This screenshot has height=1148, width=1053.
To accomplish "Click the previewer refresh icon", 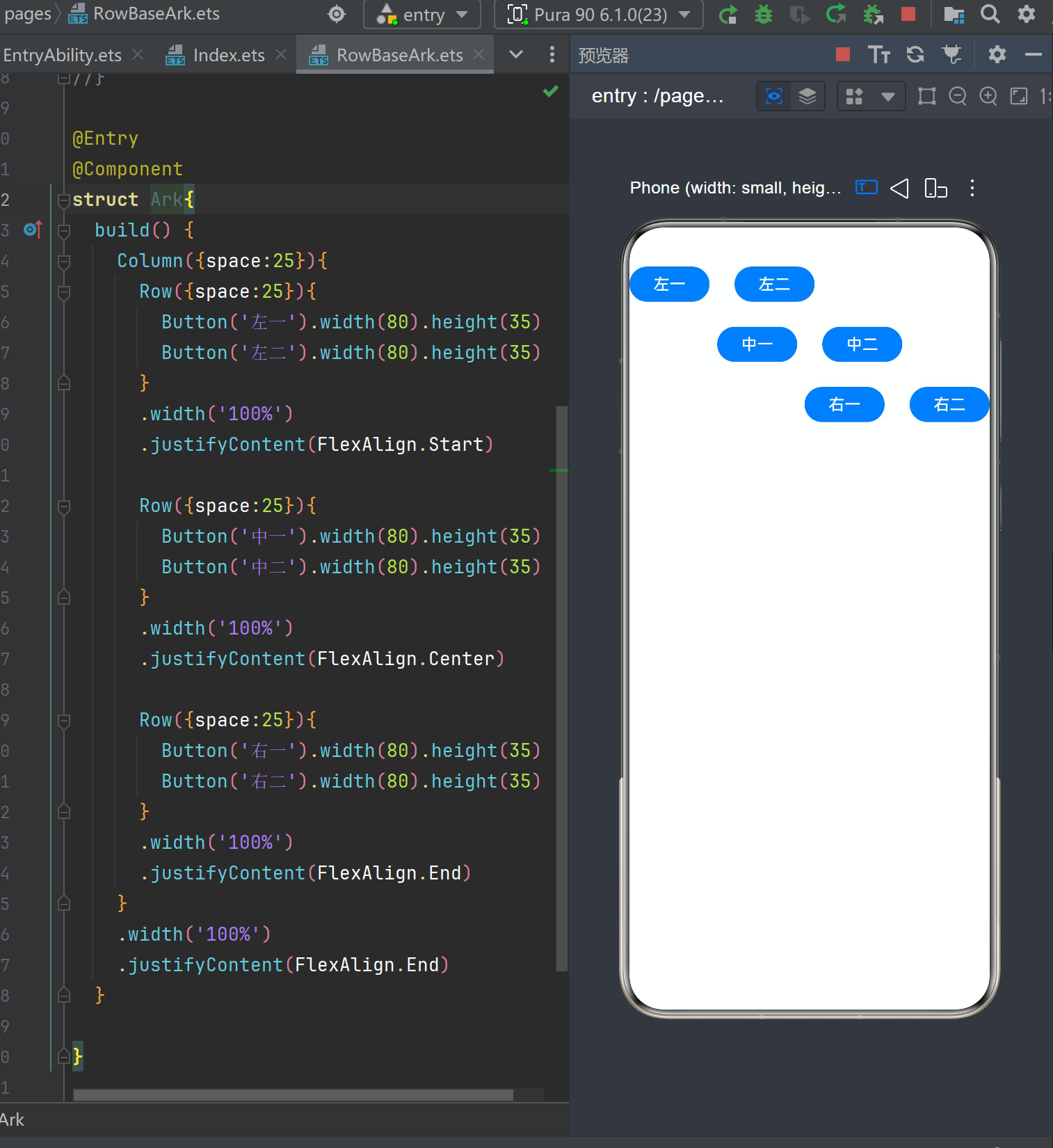I will 915,54.
